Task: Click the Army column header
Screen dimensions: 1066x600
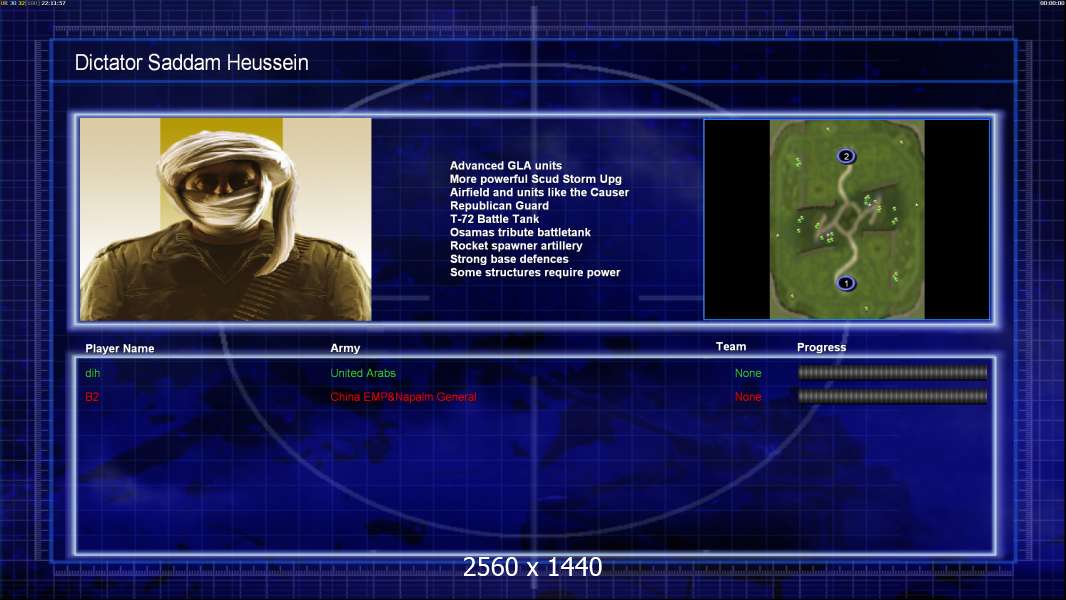Action: [345, 348]
